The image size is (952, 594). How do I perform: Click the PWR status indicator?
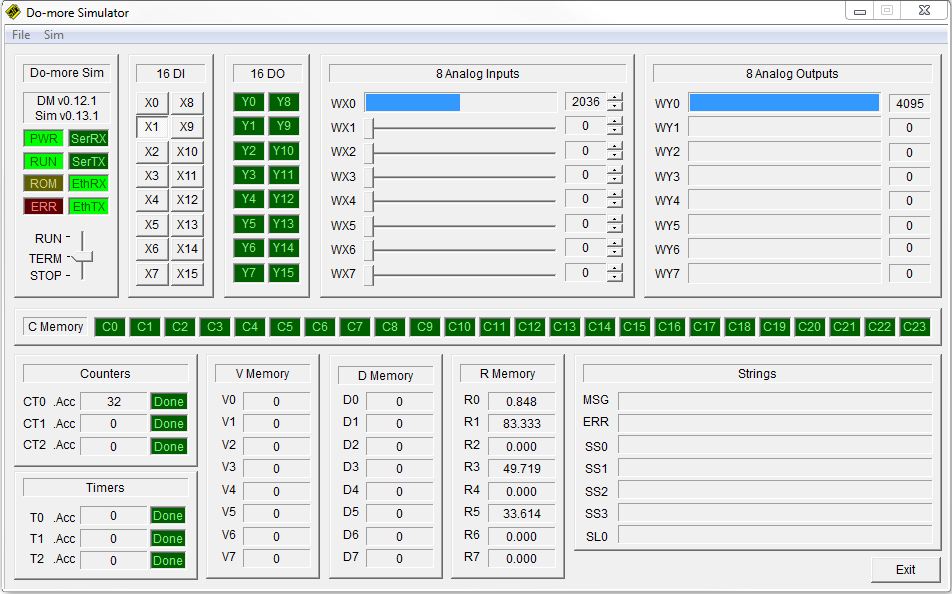(43, 138)
